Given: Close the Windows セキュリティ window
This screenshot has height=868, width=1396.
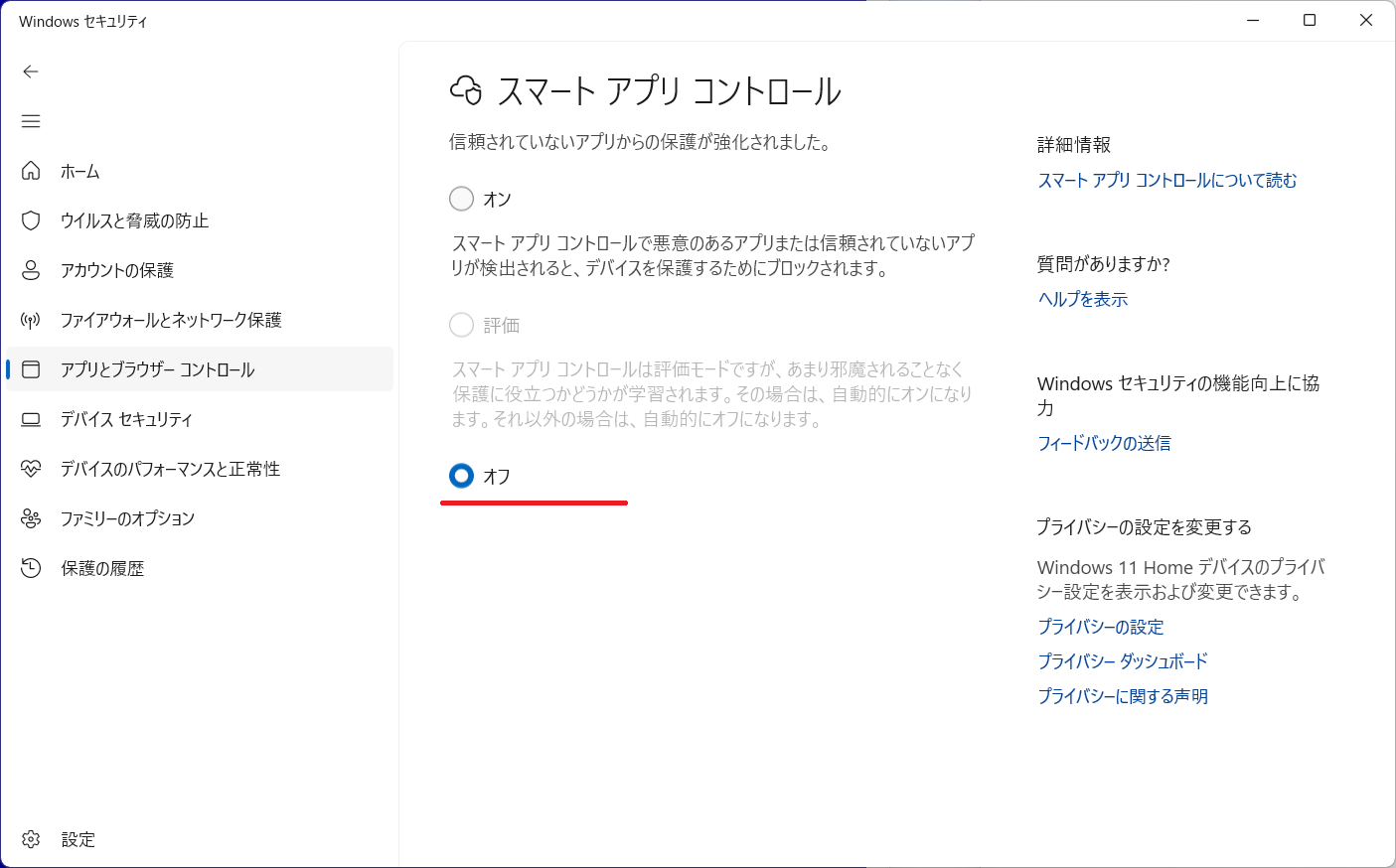Looking at the screenshot, I should tap(1366, 20).
